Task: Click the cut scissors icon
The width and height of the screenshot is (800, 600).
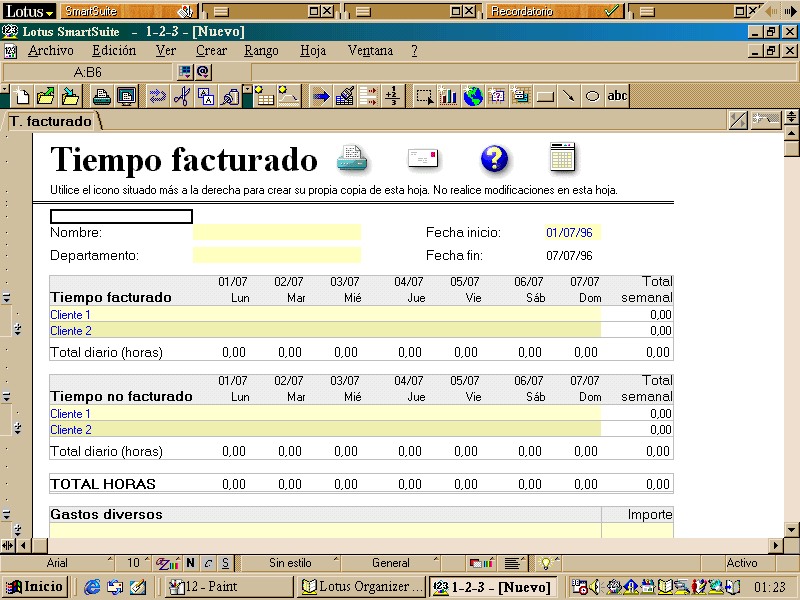Action: coord(182,96)
